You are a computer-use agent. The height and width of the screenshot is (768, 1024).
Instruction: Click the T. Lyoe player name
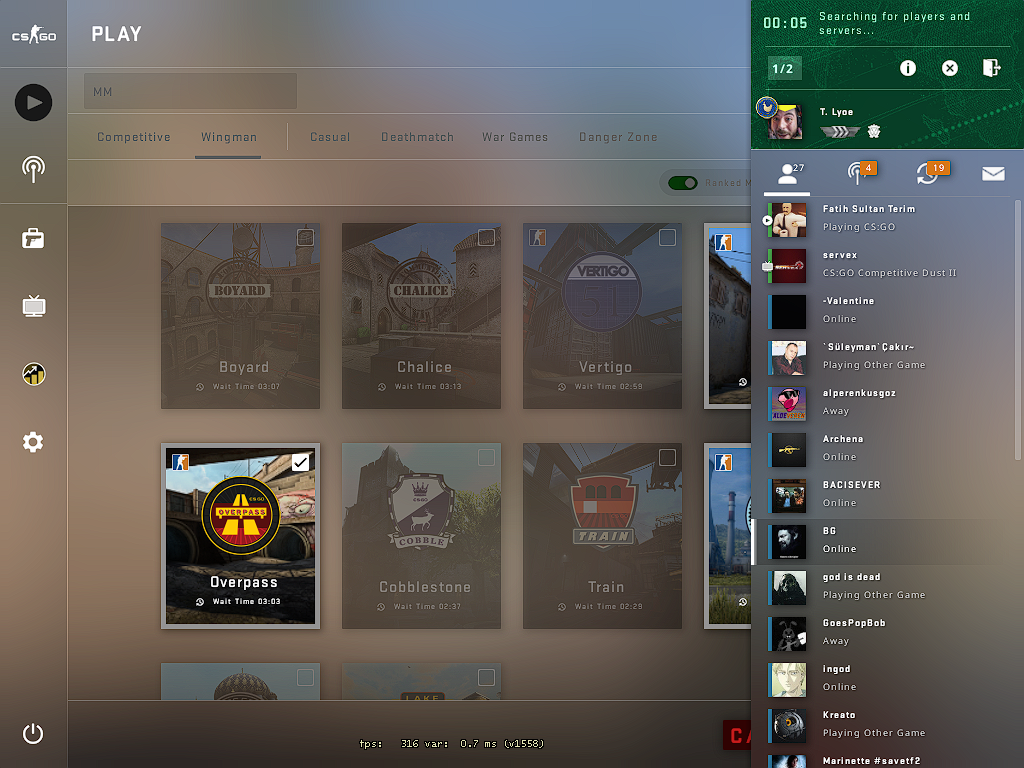[x=837, y=112]
